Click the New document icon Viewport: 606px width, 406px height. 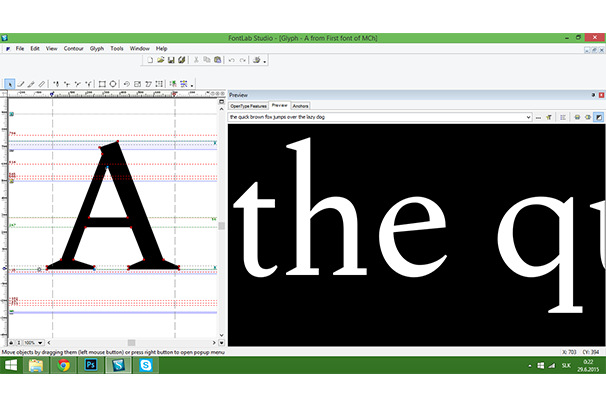[149, 60]
